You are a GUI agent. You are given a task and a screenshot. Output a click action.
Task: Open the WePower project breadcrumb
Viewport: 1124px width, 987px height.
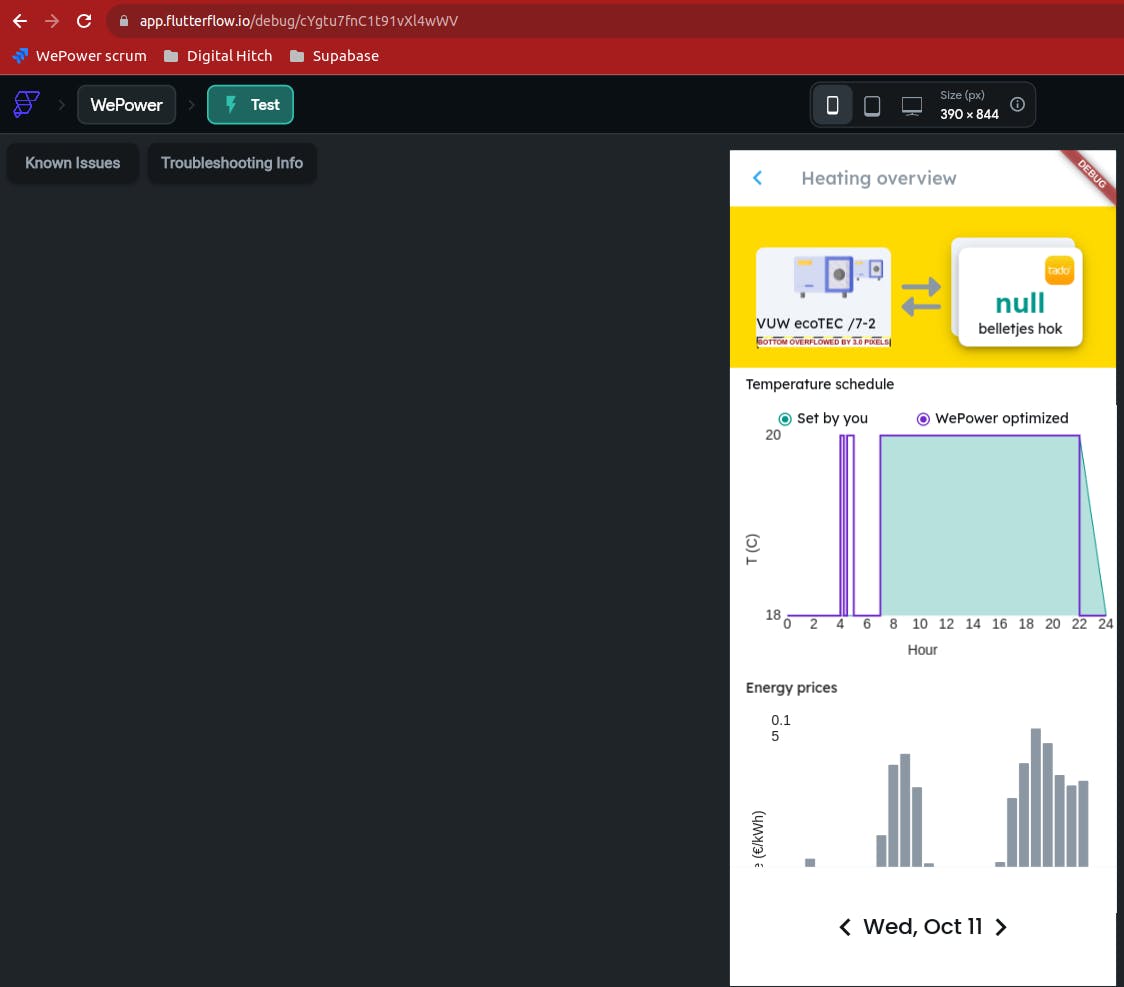pos(126,105)
